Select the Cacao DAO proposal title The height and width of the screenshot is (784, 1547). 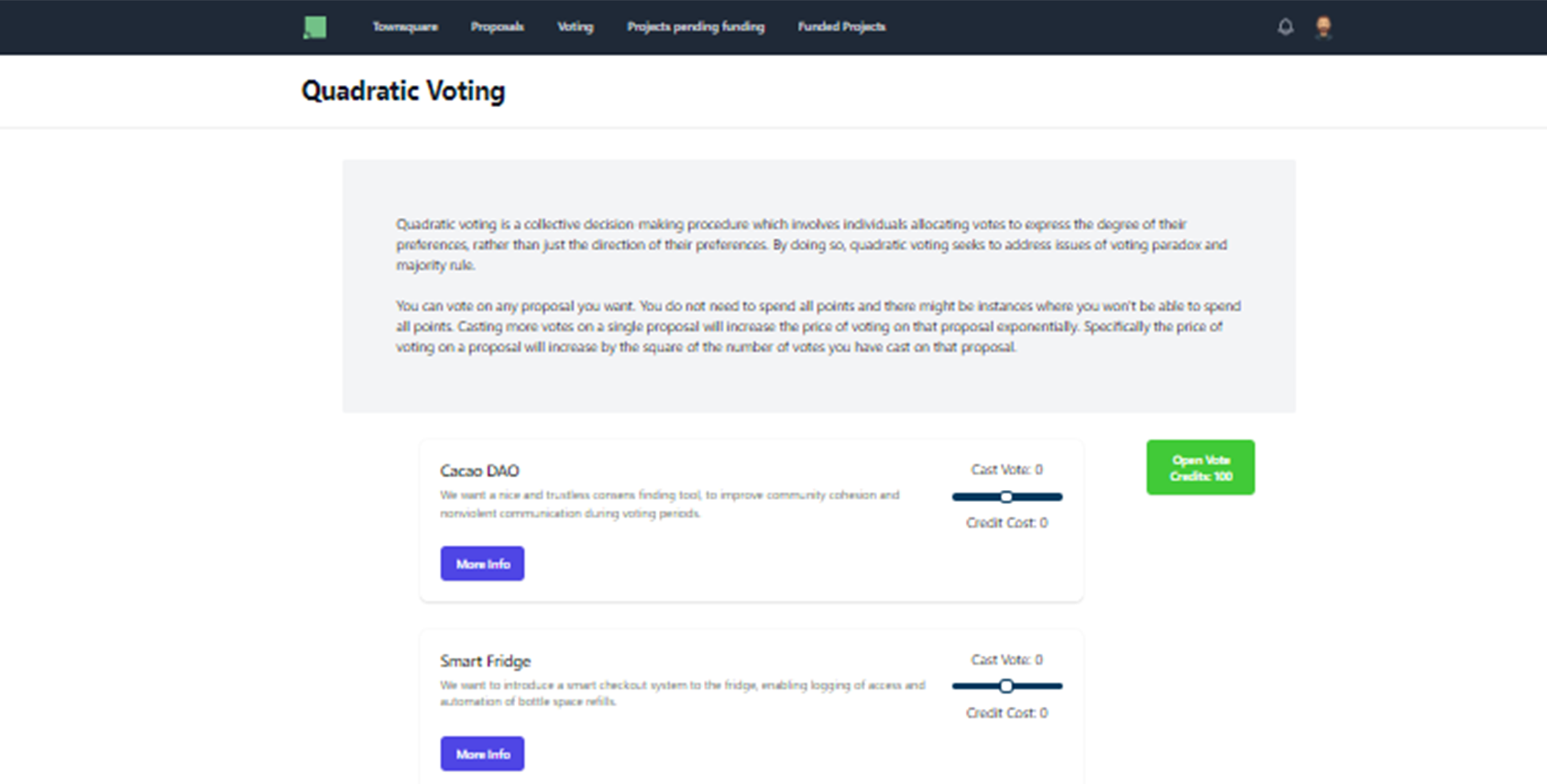tap(479, 471)
